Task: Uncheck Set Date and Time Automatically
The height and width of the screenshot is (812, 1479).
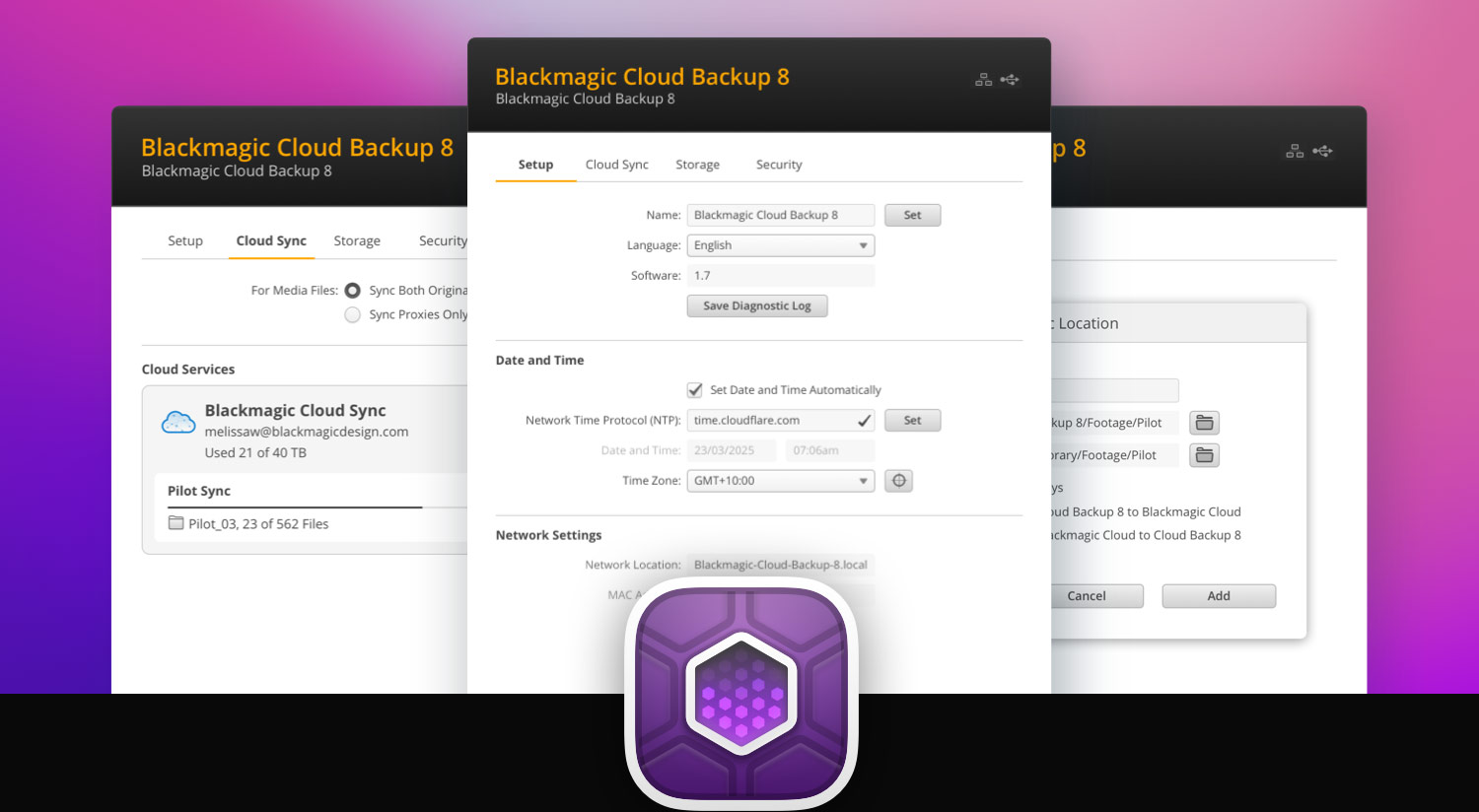Action: tap(694, 389)
